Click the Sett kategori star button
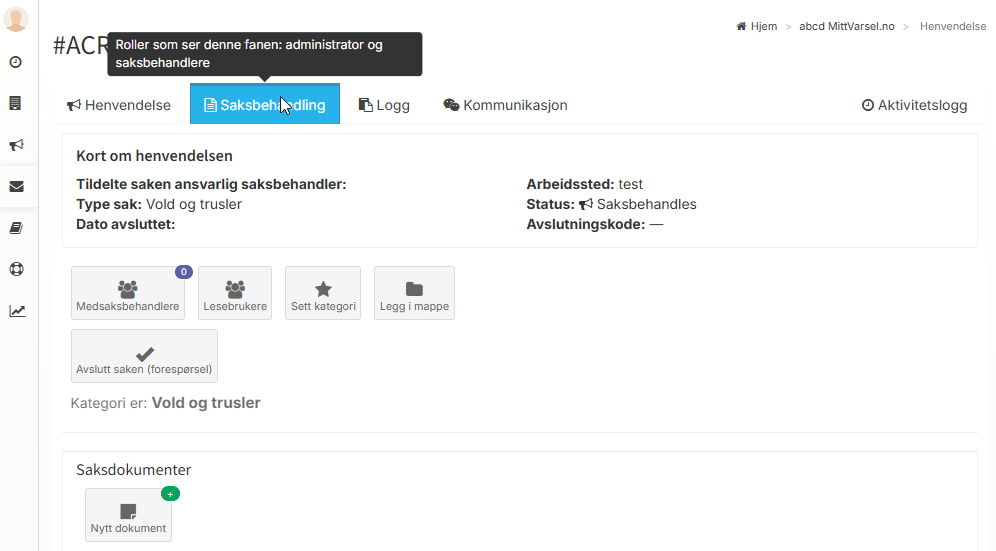 click(323, 293)
